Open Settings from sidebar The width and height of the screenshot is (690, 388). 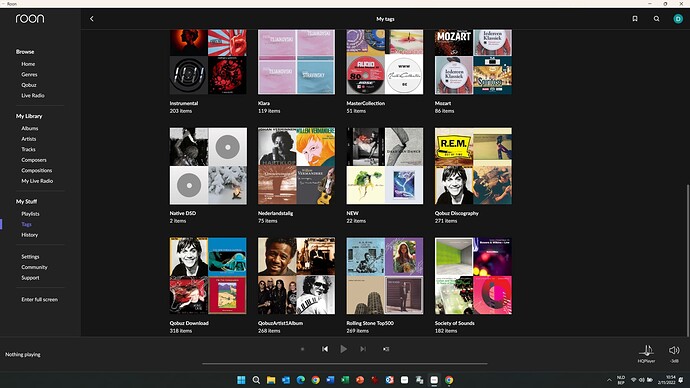[x=30, y=256]
